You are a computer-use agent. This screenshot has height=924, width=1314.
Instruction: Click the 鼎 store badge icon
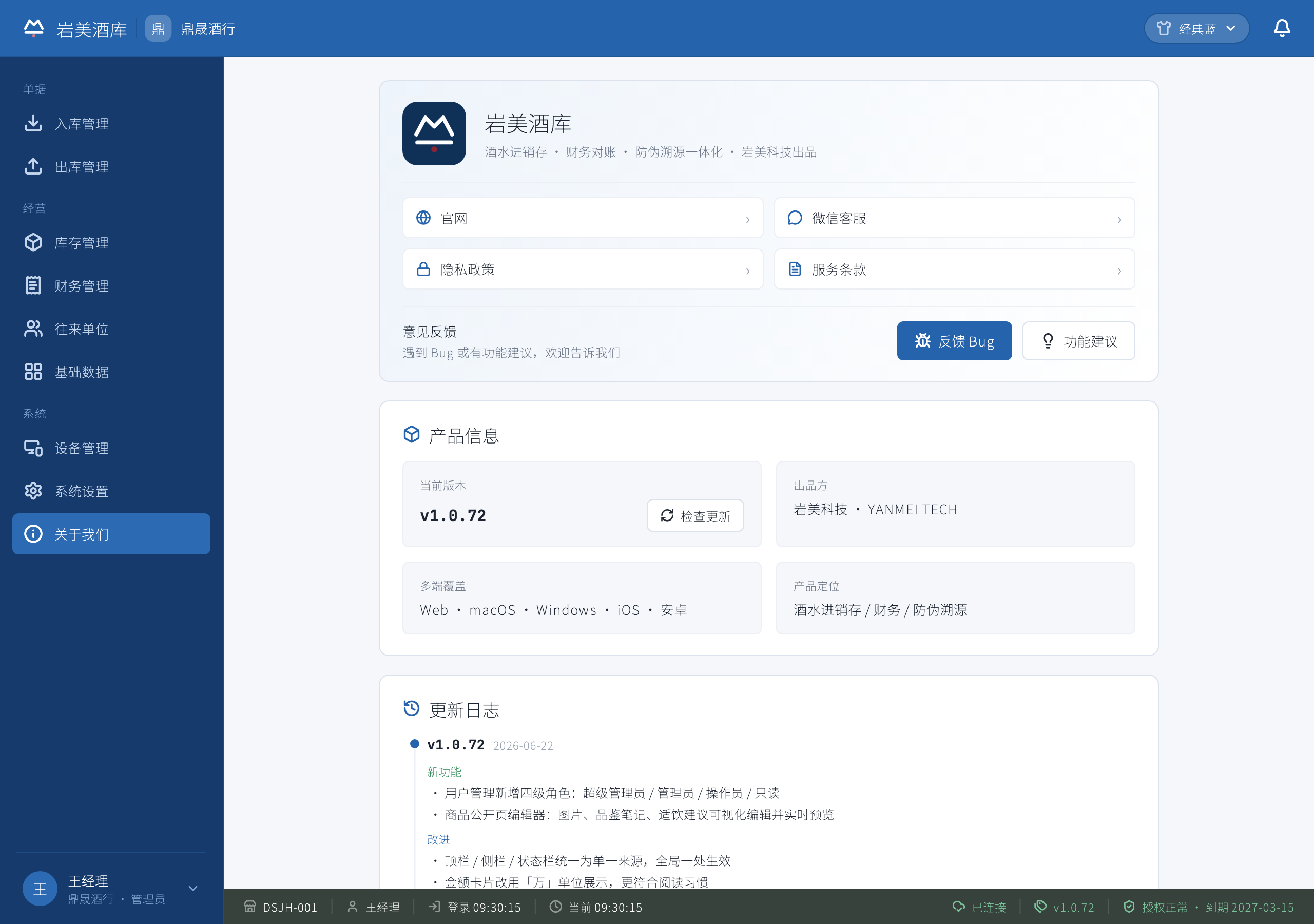pyautogui.click(x=158, y=29)
